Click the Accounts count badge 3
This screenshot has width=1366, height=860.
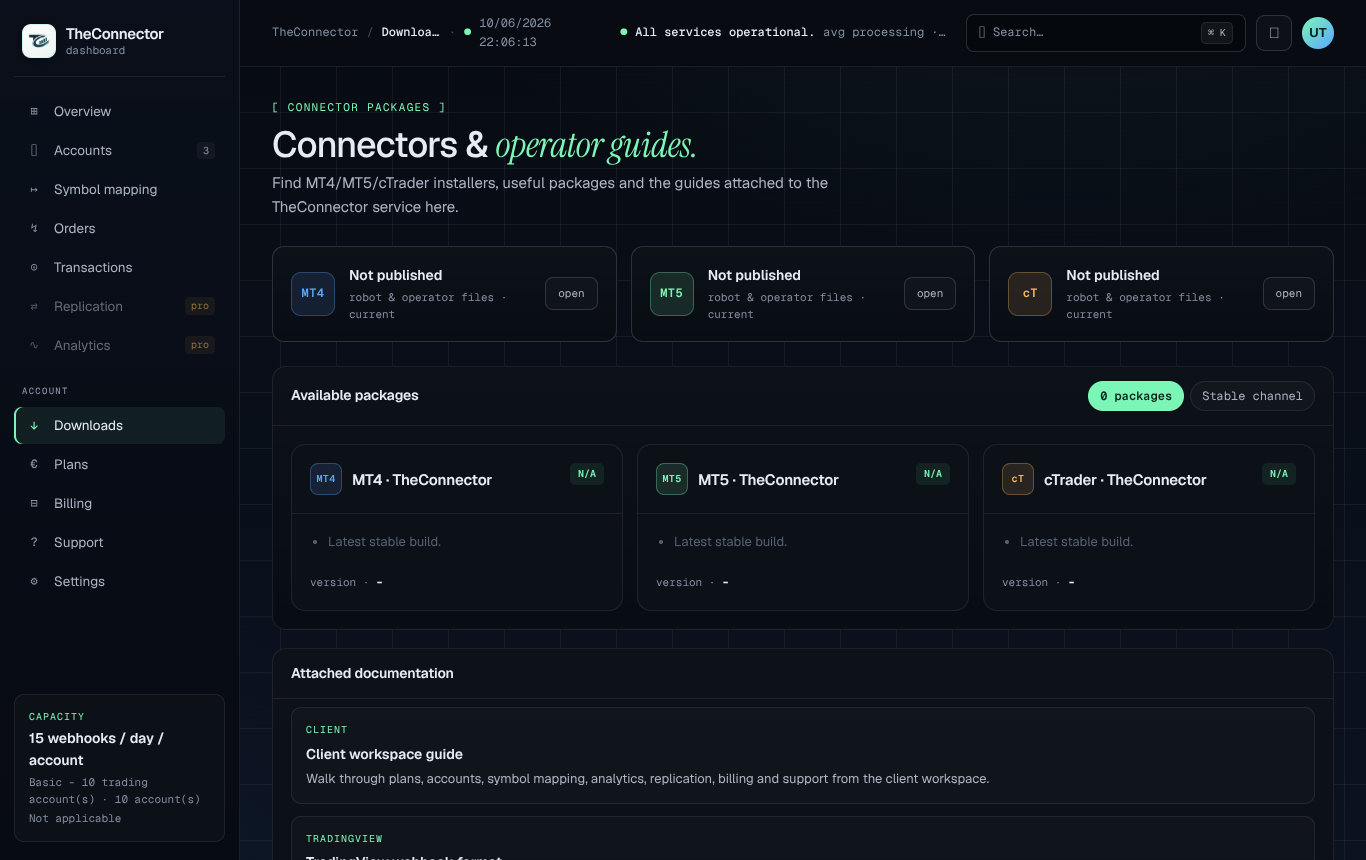coord(206,151)
